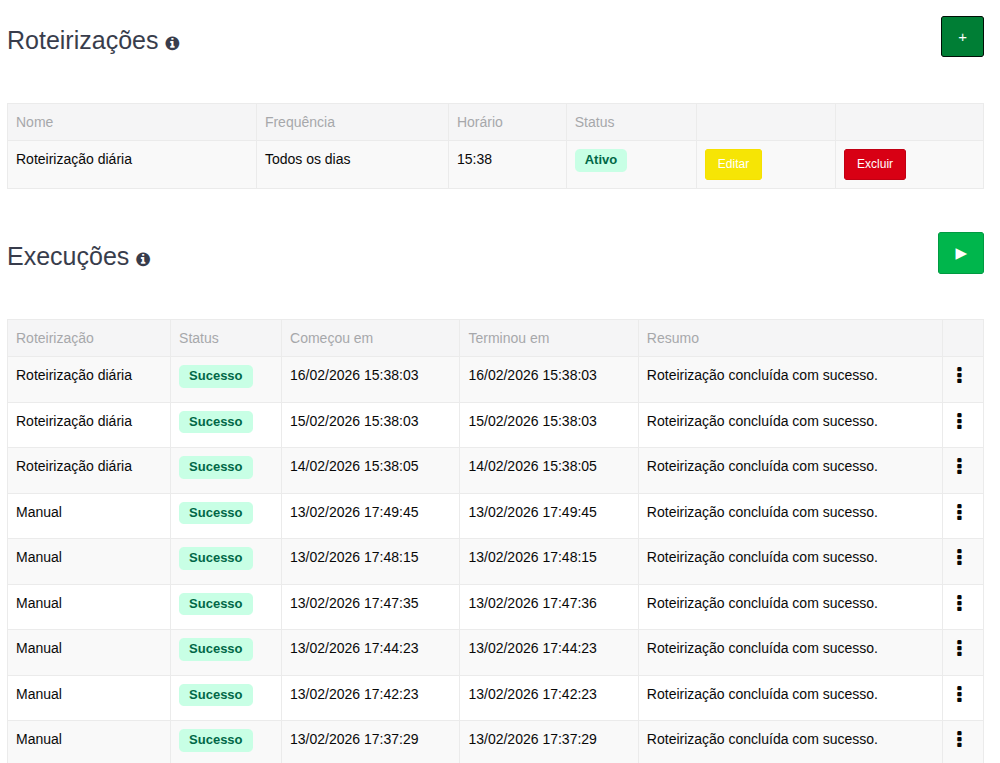Edit the Roteirização diária schedule
The height and width of the screenshot is (763, 1000).
coord(733,164)
